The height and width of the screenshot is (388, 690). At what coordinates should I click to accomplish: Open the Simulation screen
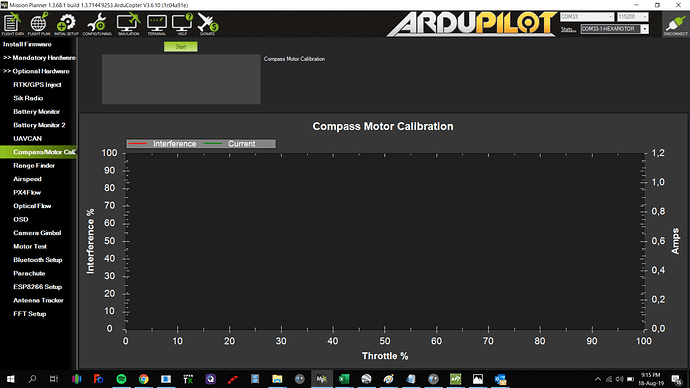(x=128, y=24)
